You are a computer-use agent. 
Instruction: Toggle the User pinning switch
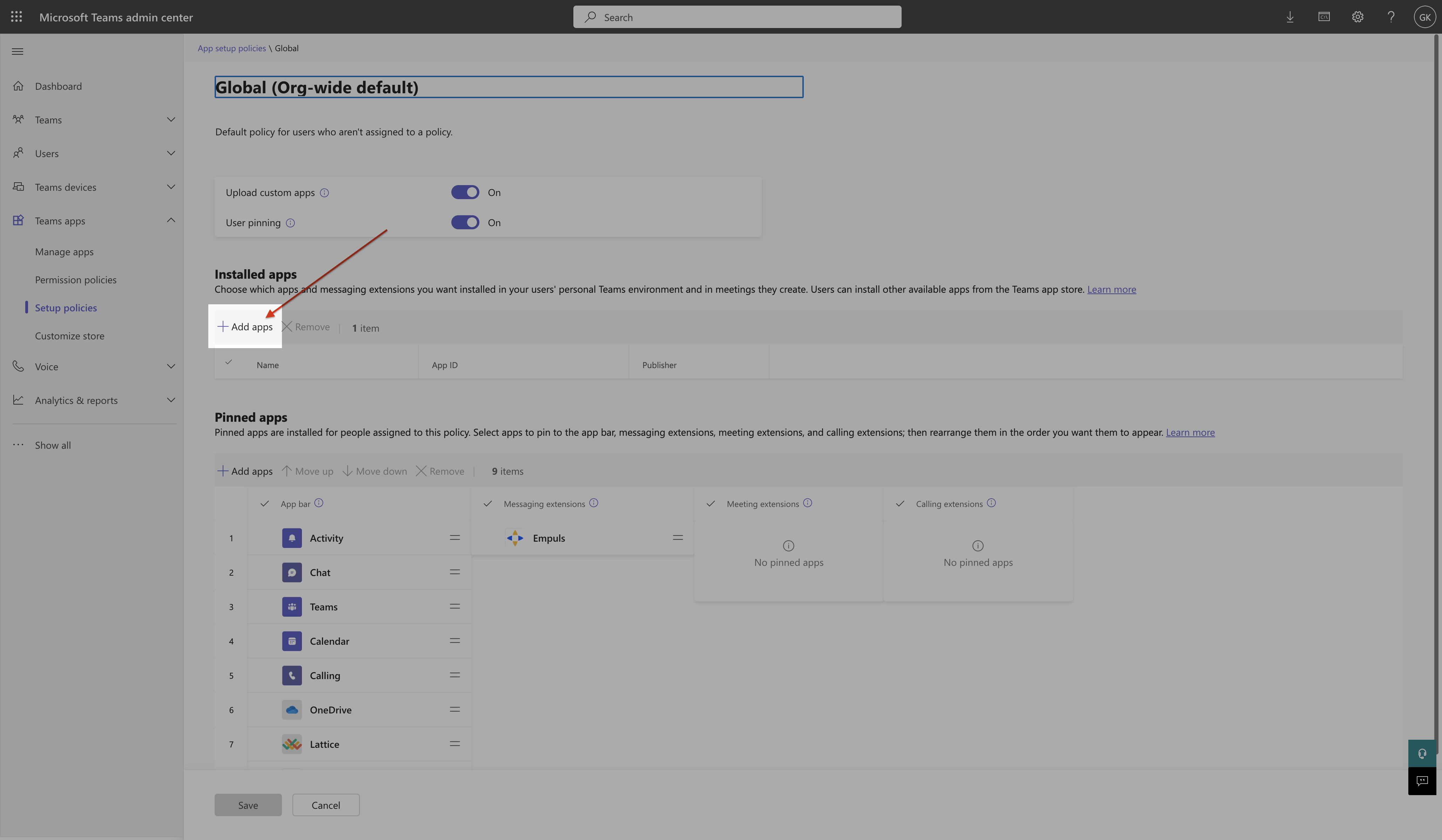pos(465,223)
